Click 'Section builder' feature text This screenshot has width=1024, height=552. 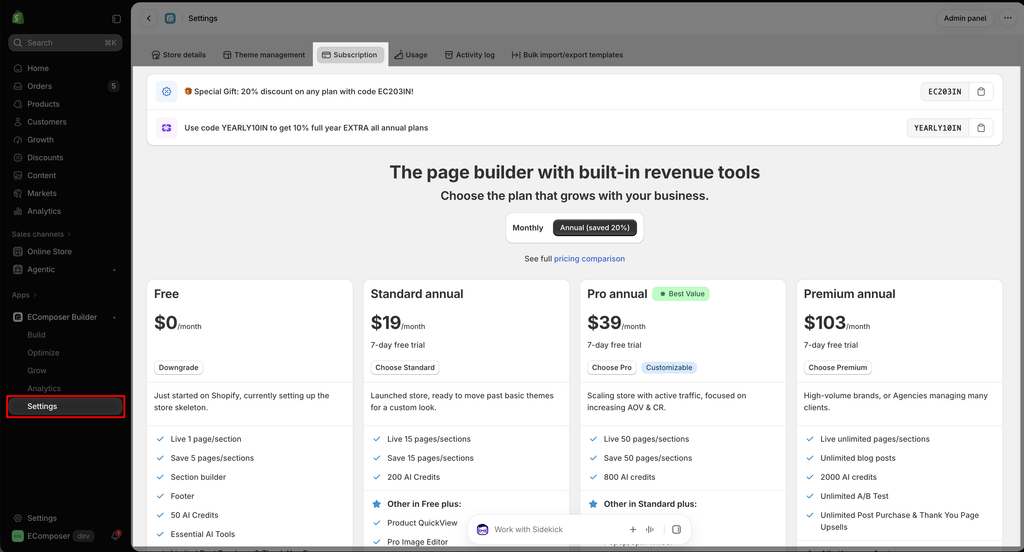coord(198,478)
